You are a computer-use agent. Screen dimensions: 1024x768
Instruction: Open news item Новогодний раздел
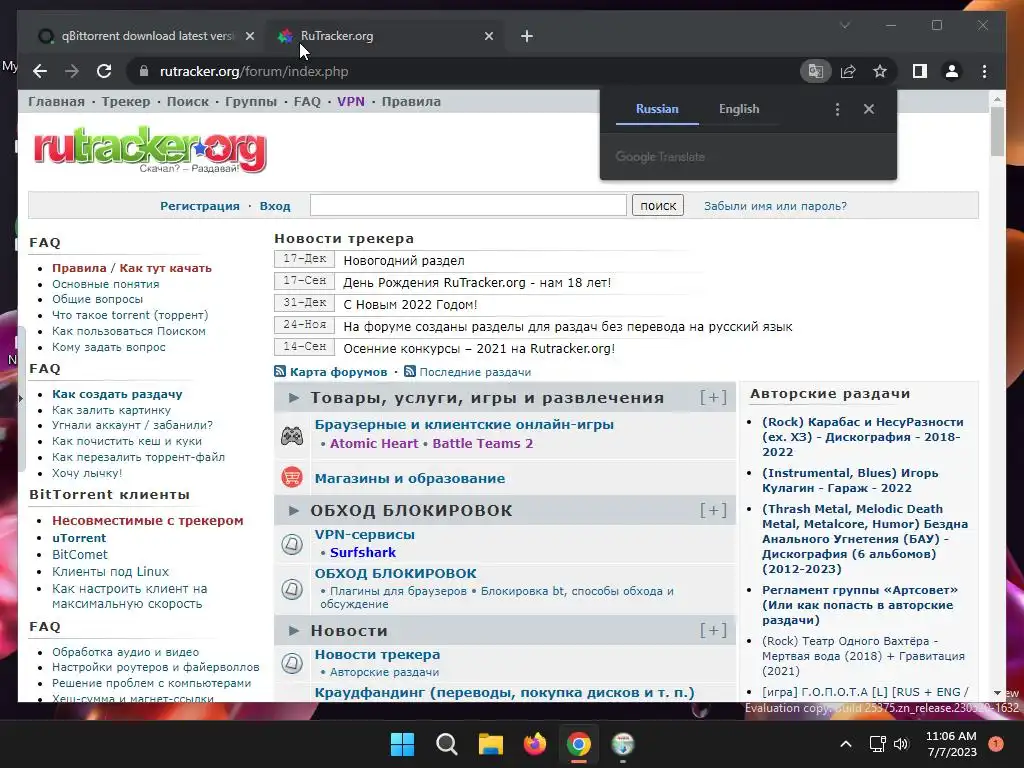click(x=404, y=261)
